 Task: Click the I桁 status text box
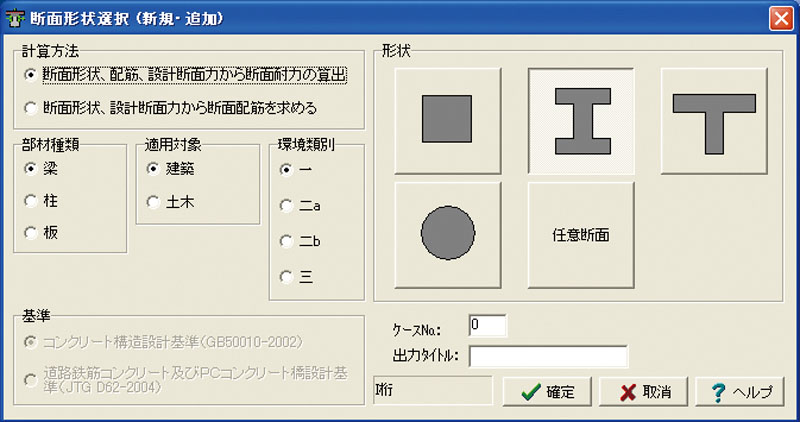tap(433, 390)
